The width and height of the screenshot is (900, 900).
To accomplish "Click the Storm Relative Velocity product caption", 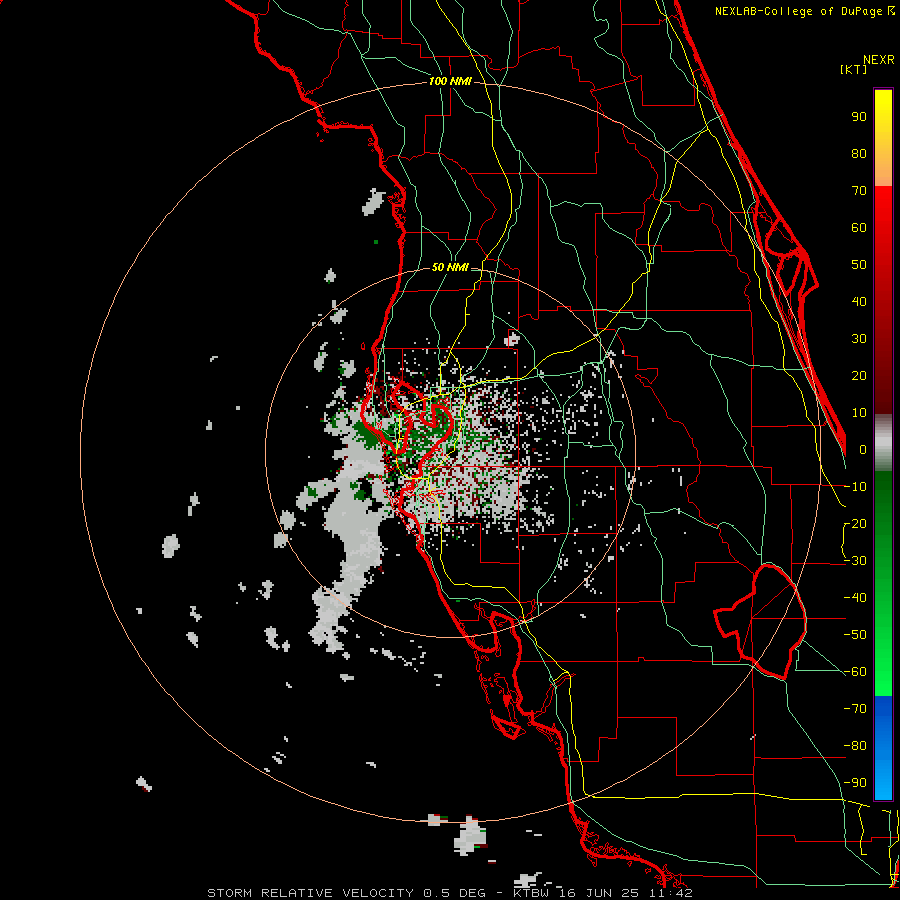I will (449, 893).
